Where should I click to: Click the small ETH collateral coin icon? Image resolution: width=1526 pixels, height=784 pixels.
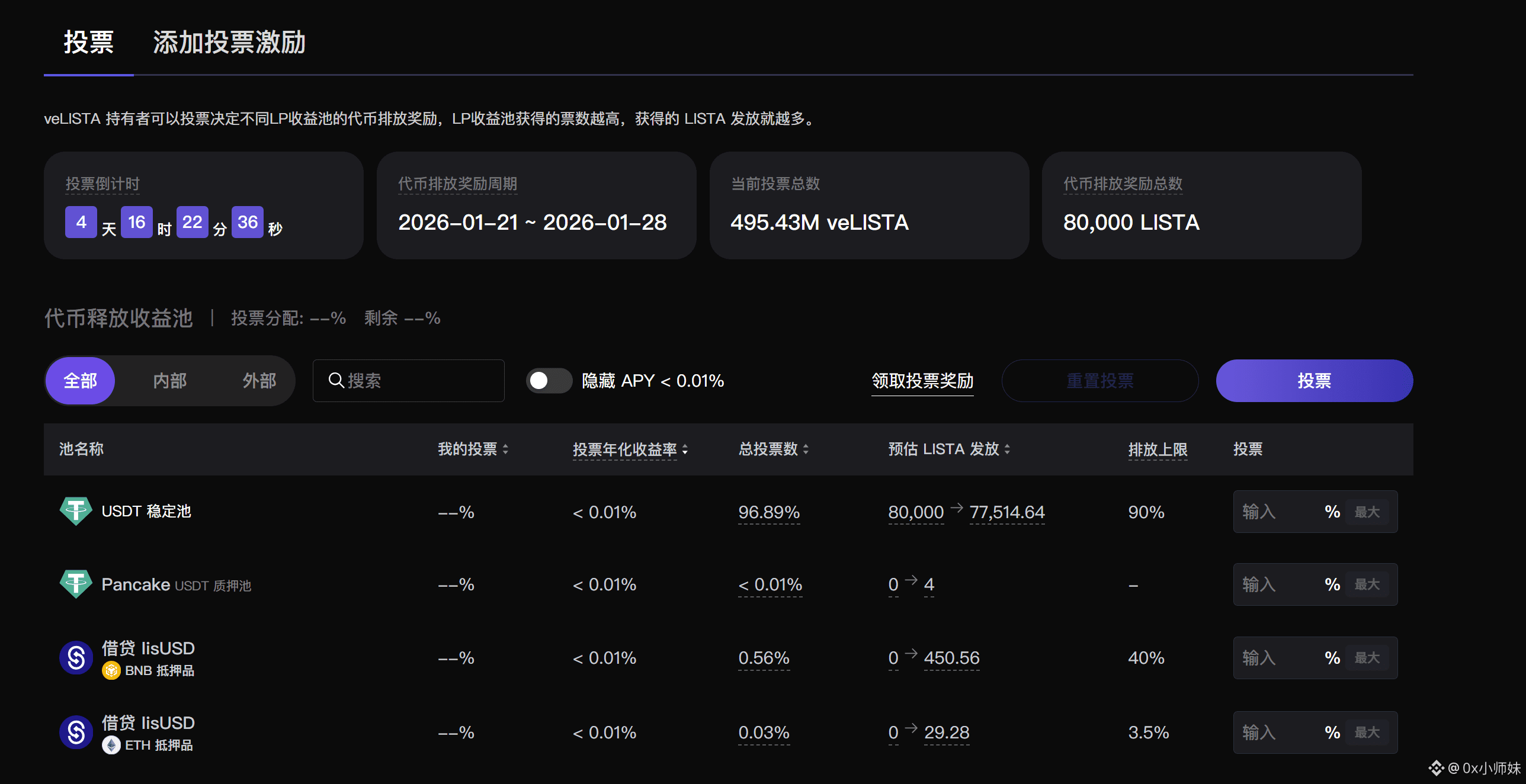pyautogui.click(x=111, y=745)
